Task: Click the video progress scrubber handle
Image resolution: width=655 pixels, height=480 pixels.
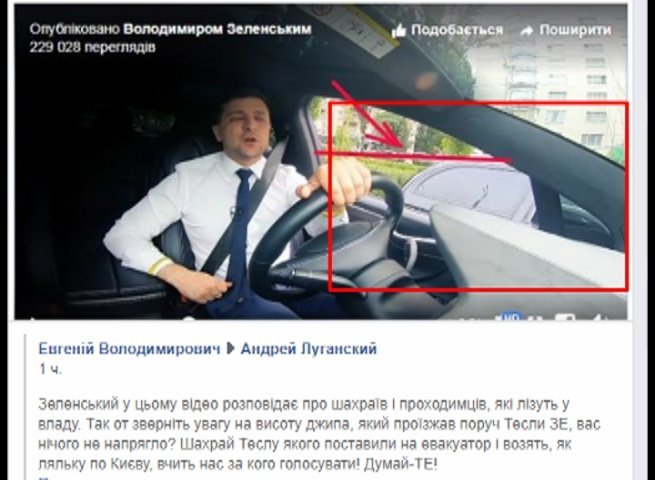Action: (189, 318)
